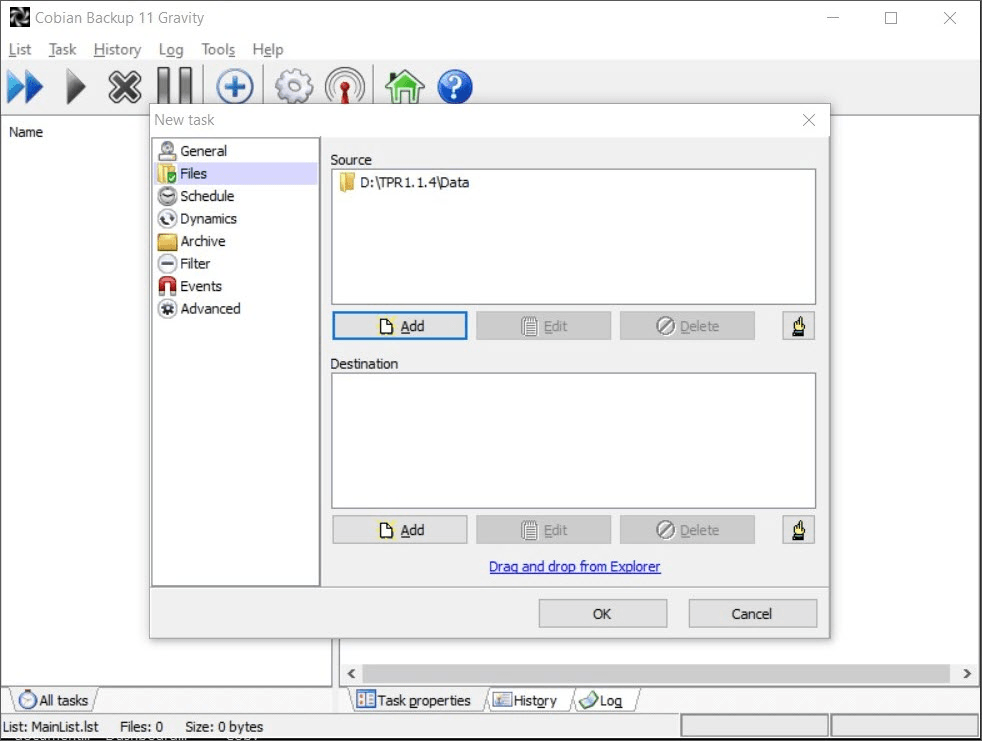
Task: Select Files section in New task sidebar
Action: coord(235,174)
